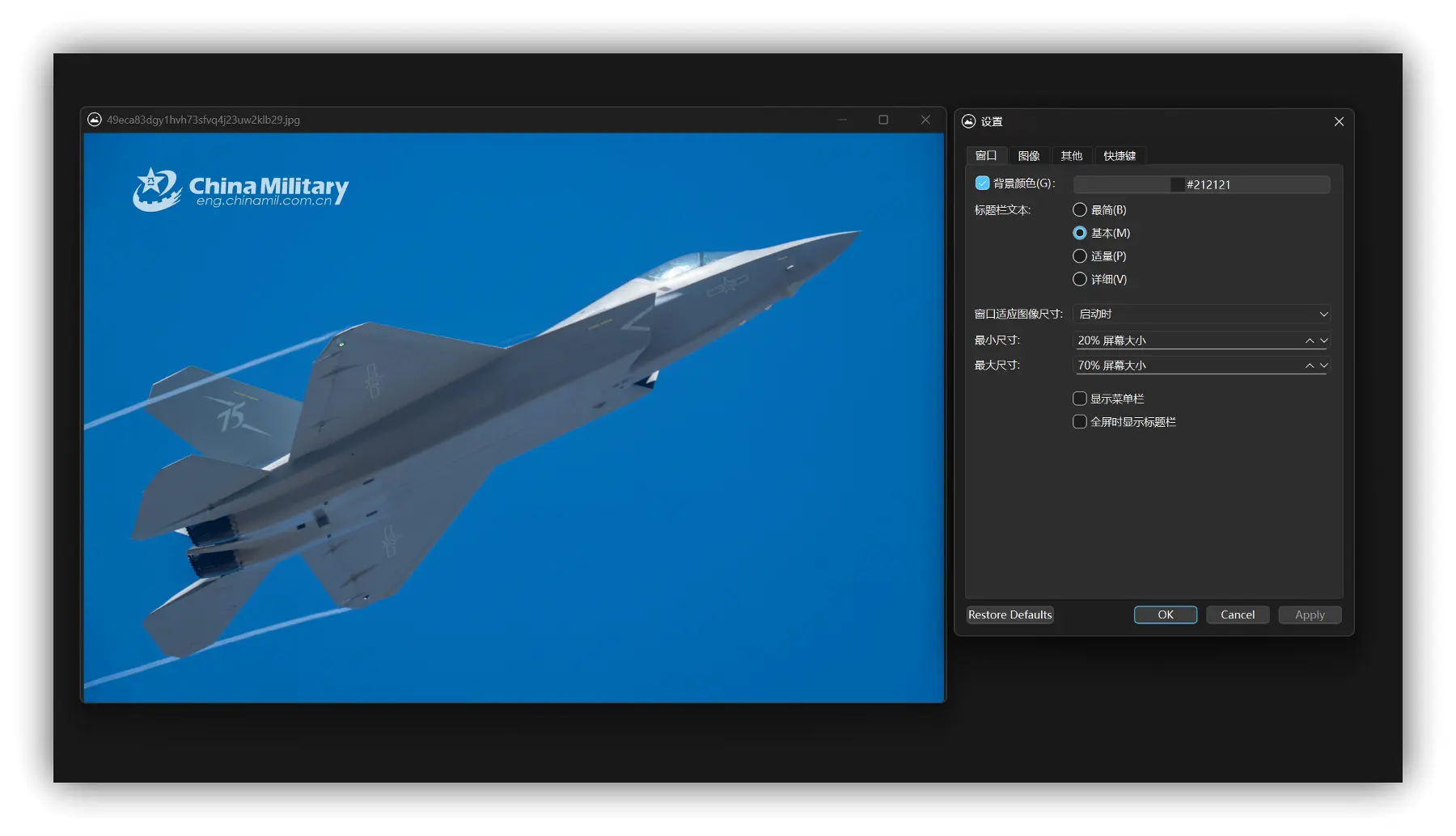The image size is (1456, 836).
Task: Switch to the 窗口 tab
Action: coord(986,155)
